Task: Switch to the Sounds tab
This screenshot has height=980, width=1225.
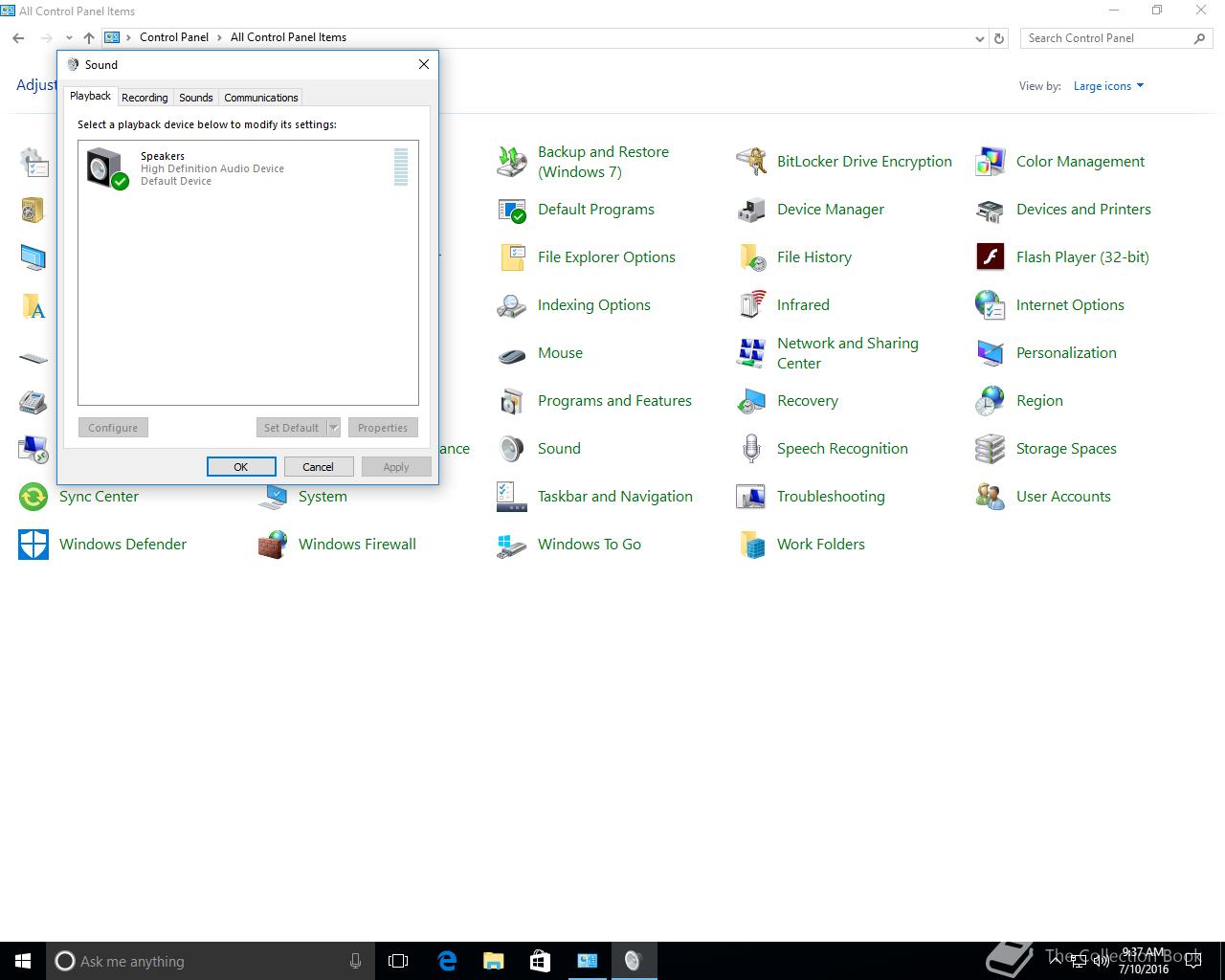Action: coord(196,98)
